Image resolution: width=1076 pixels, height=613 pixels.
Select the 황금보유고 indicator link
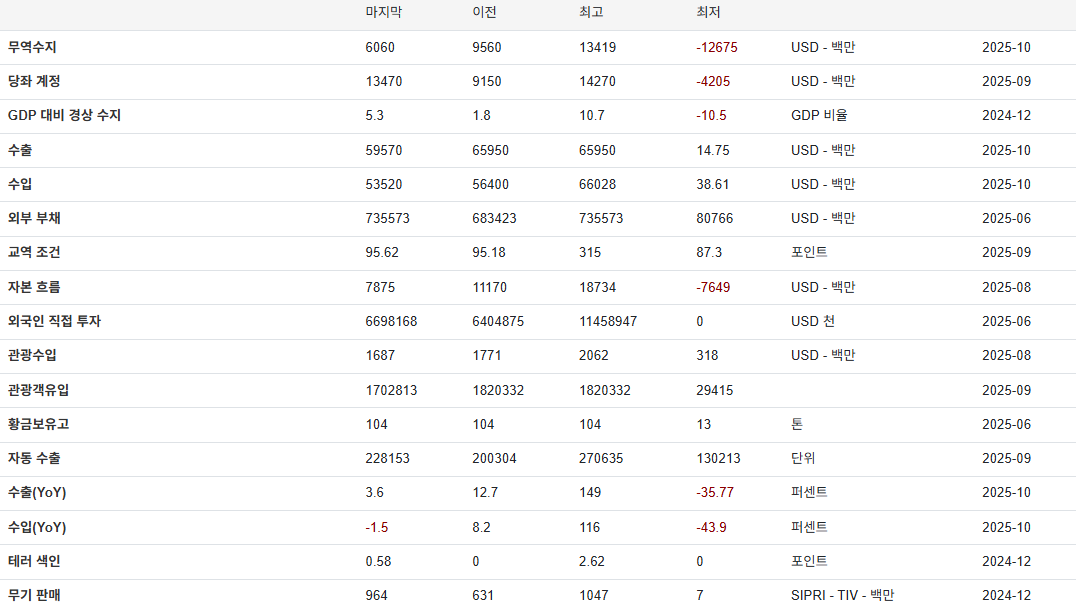(x=38, y=424)
